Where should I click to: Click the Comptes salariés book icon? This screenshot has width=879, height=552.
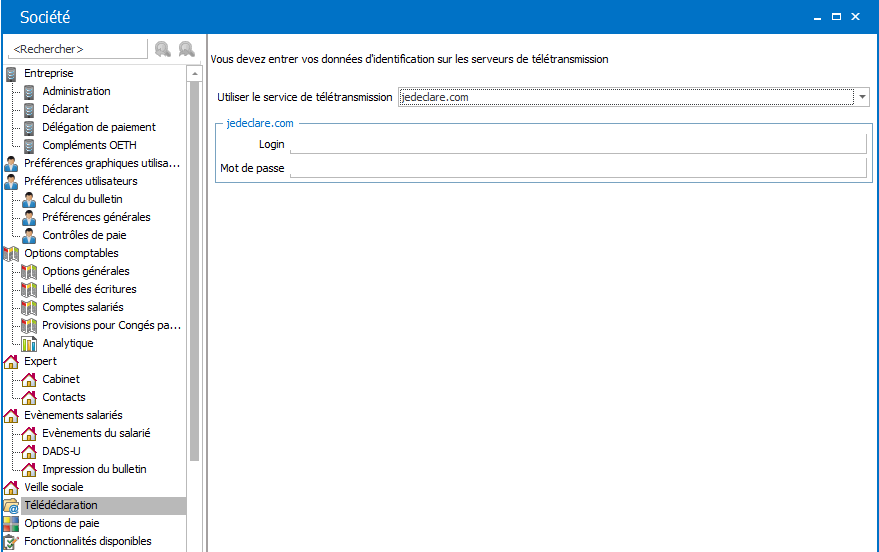[x=29, y=307]
